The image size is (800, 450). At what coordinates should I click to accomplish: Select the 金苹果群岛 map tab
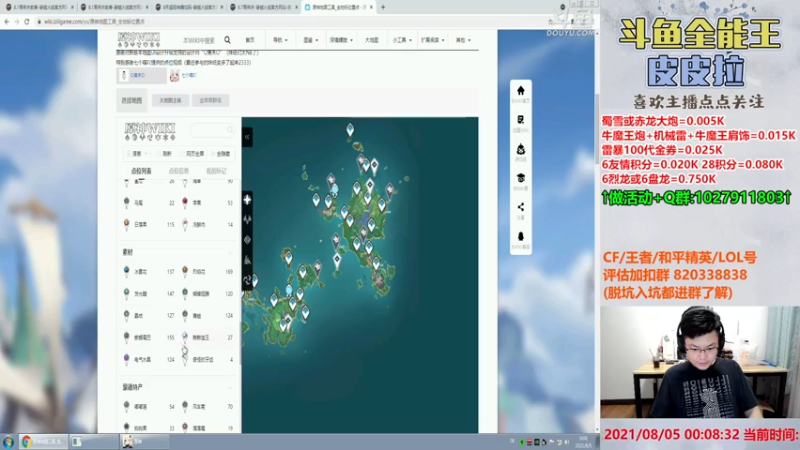[210, 101]
